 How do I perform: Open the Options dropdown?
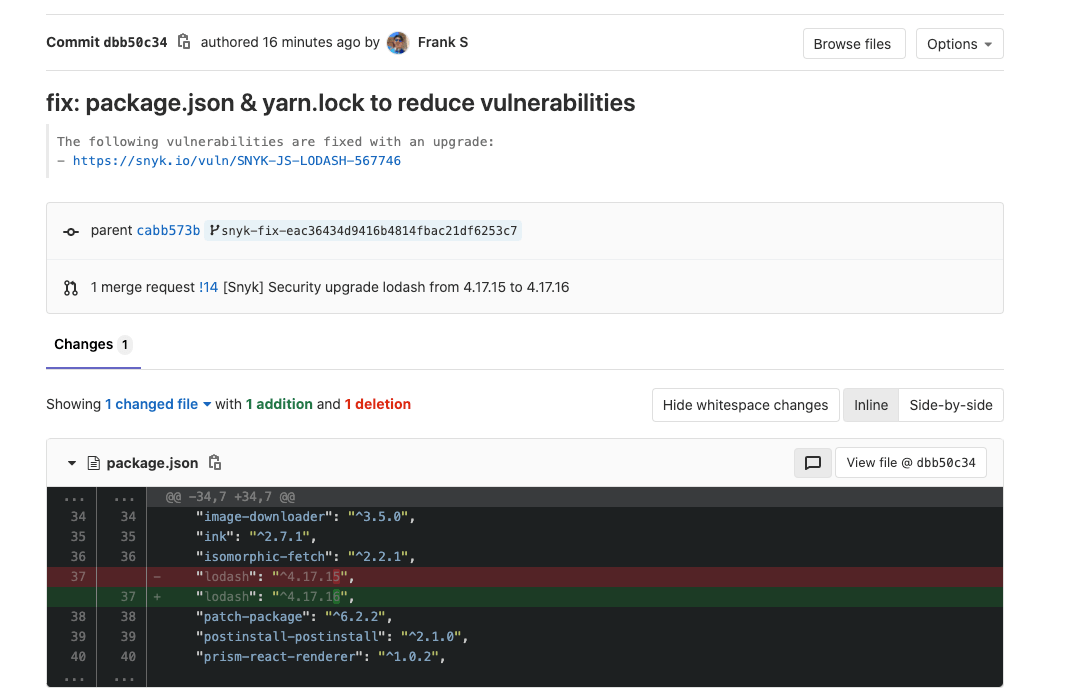[959, 44]
